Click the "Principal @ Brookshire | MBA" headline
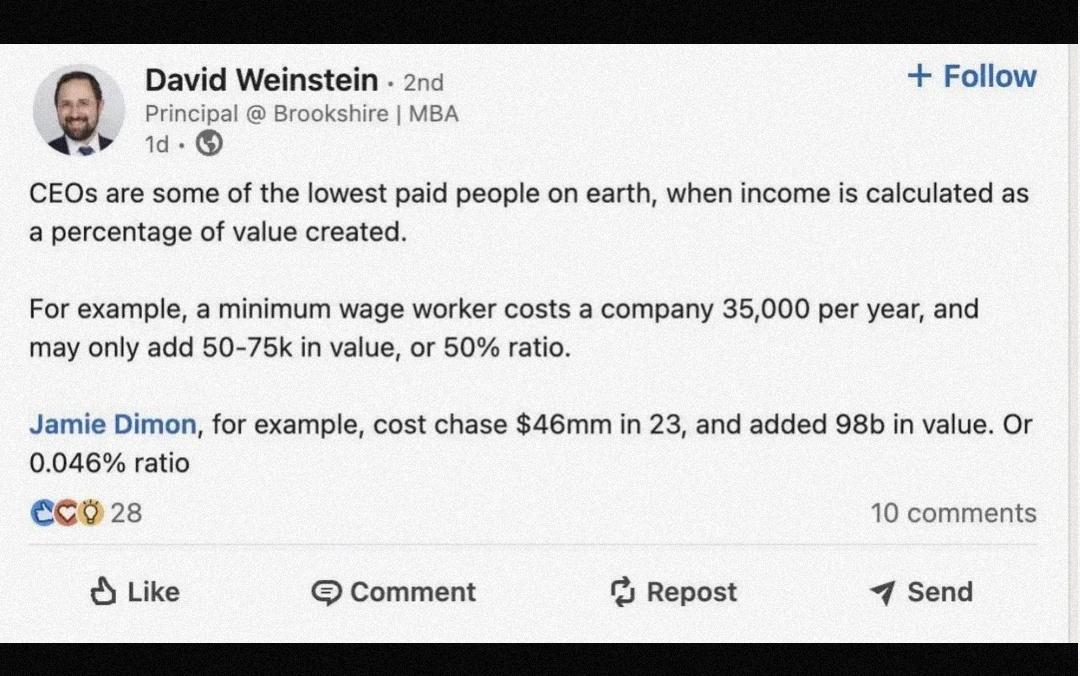The height and width of the screenshot is (676, 1080). (301, 113)
